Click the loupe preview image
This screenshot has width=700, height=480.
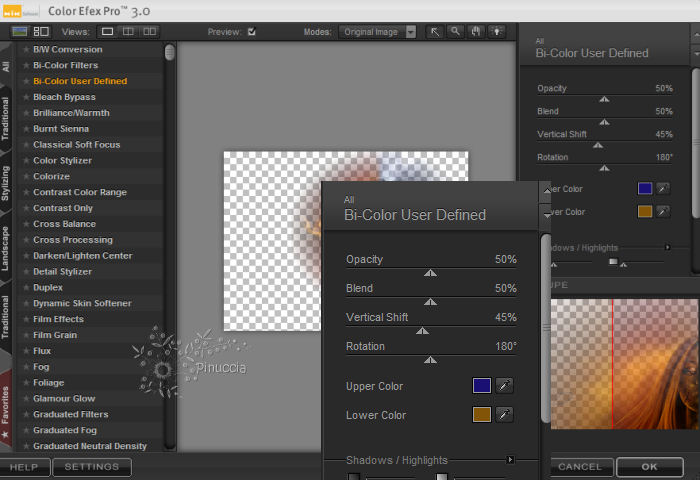point(625,364)
